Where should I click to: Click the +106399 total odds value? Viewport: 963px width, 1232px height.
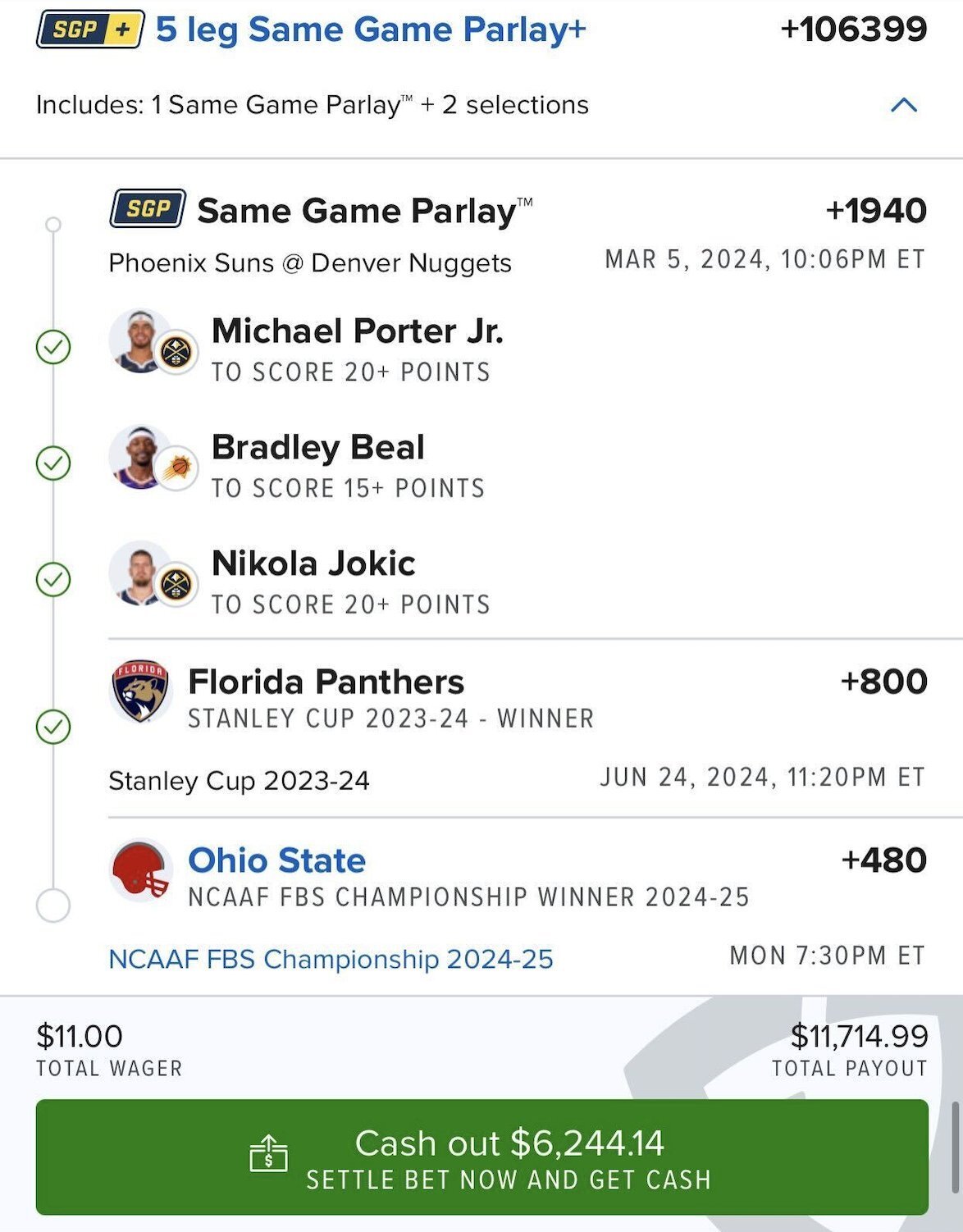(853, 30)
